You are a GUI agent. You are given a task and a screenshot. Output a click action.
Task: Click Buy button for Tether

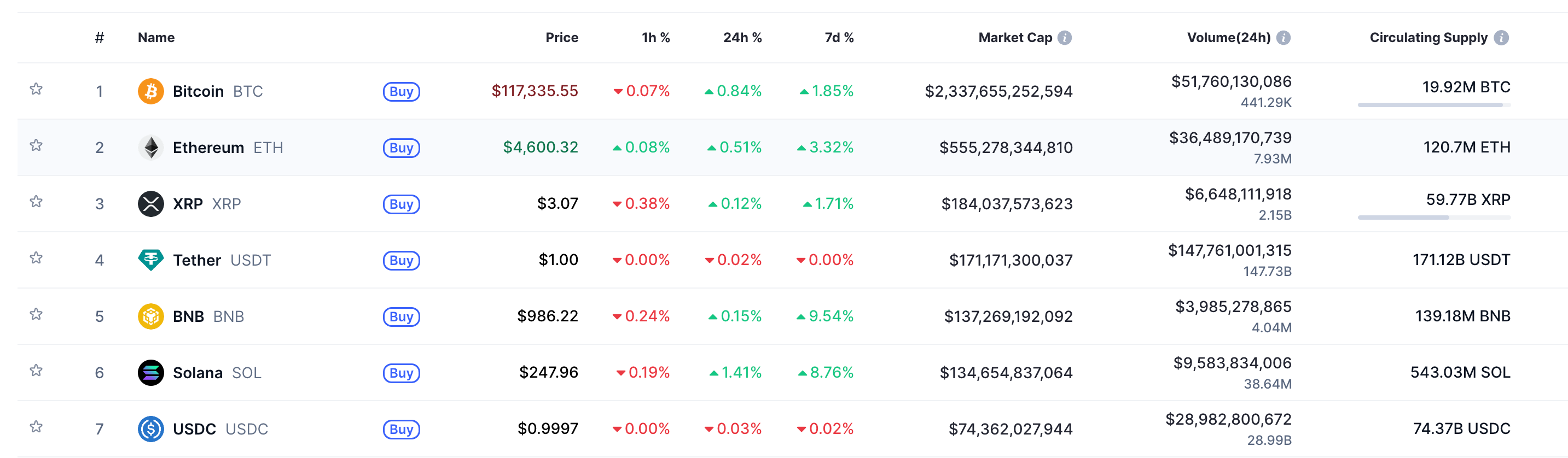click(401, 260)
